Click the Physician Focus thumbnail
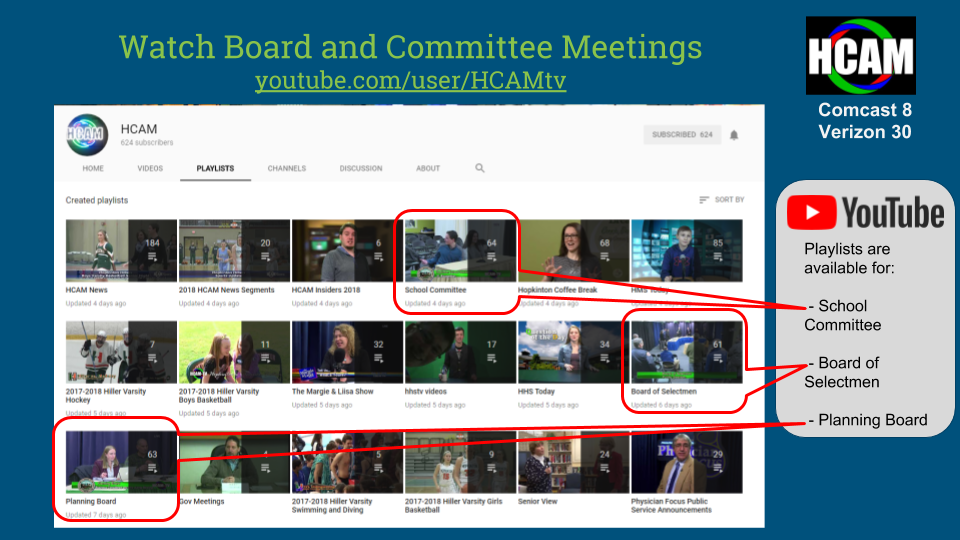This screenshot has height=540, width=960. click(687, 462)
